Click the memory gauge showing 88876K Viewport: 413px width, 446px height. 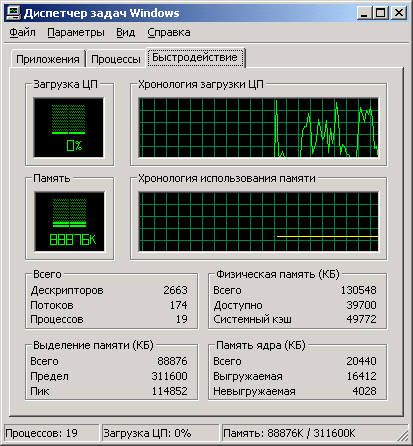point(69,222)
